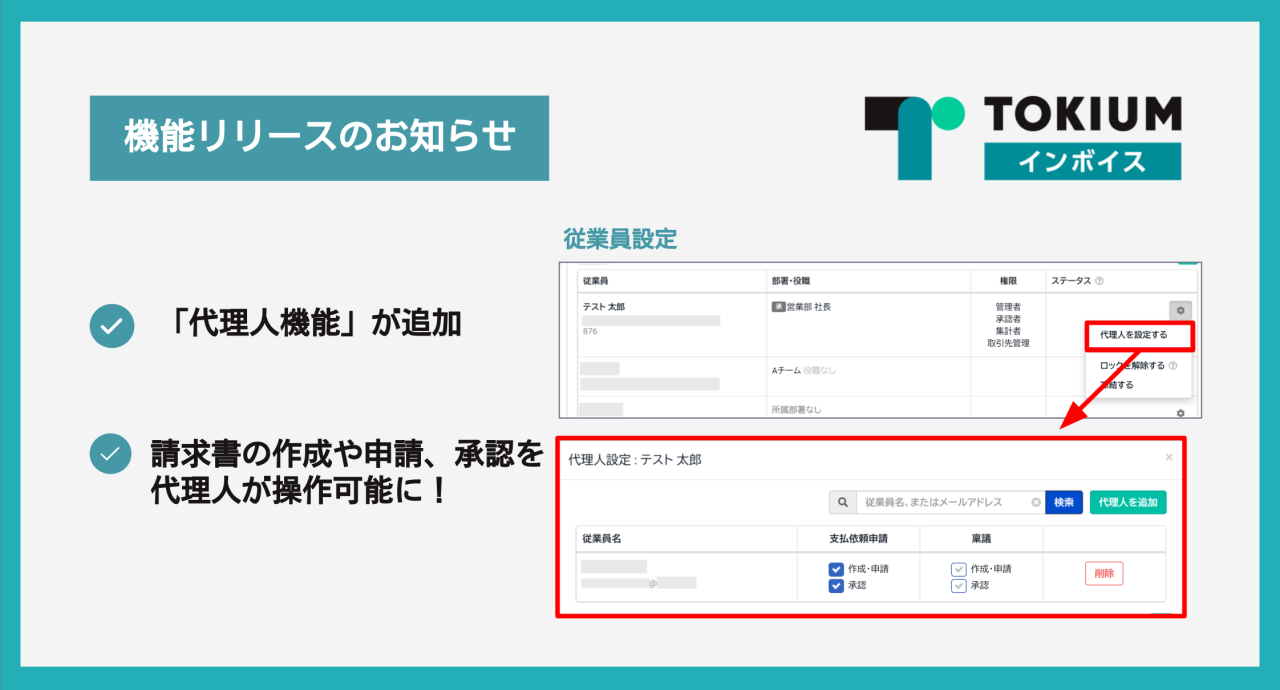Screen dimensions: 1280x690
Task: Click the 代理人を追加 button
Action: point(1128,502)
